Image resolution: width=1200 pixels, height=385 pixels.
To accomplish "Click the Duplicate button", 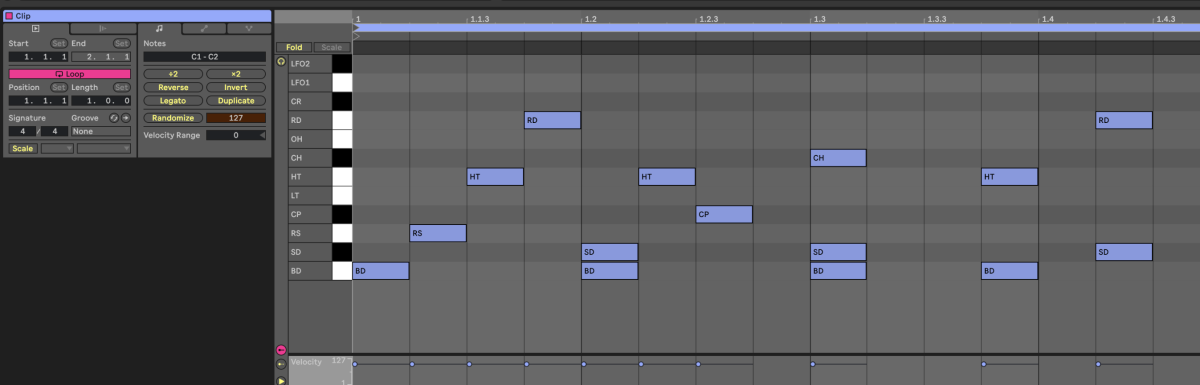I will (x=236, y=101).
